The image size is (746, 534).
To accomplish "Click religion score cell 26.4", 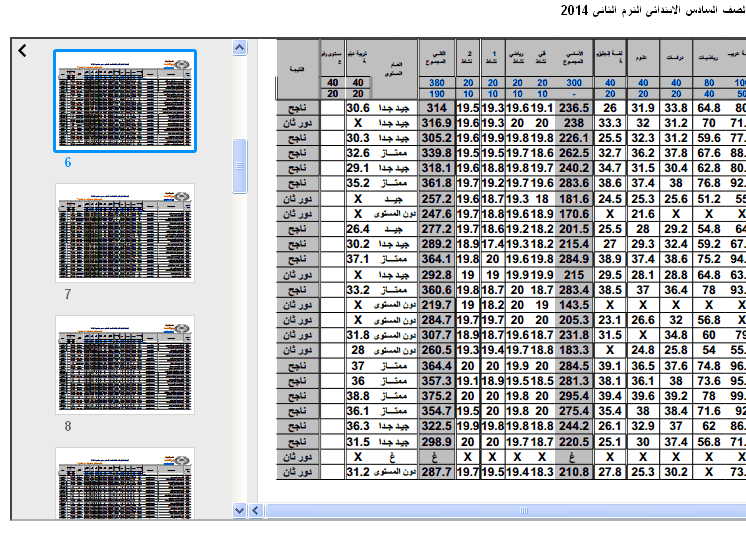I will coord(358,229).
